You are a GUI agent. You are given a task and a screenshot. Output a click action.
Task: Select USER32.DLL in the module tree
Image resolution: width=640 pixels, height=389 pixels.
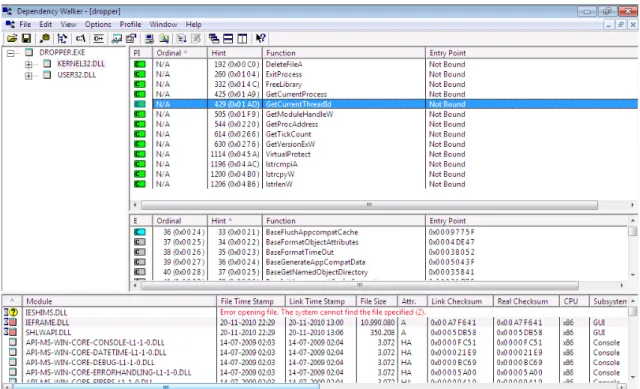(x=76, y=75)
